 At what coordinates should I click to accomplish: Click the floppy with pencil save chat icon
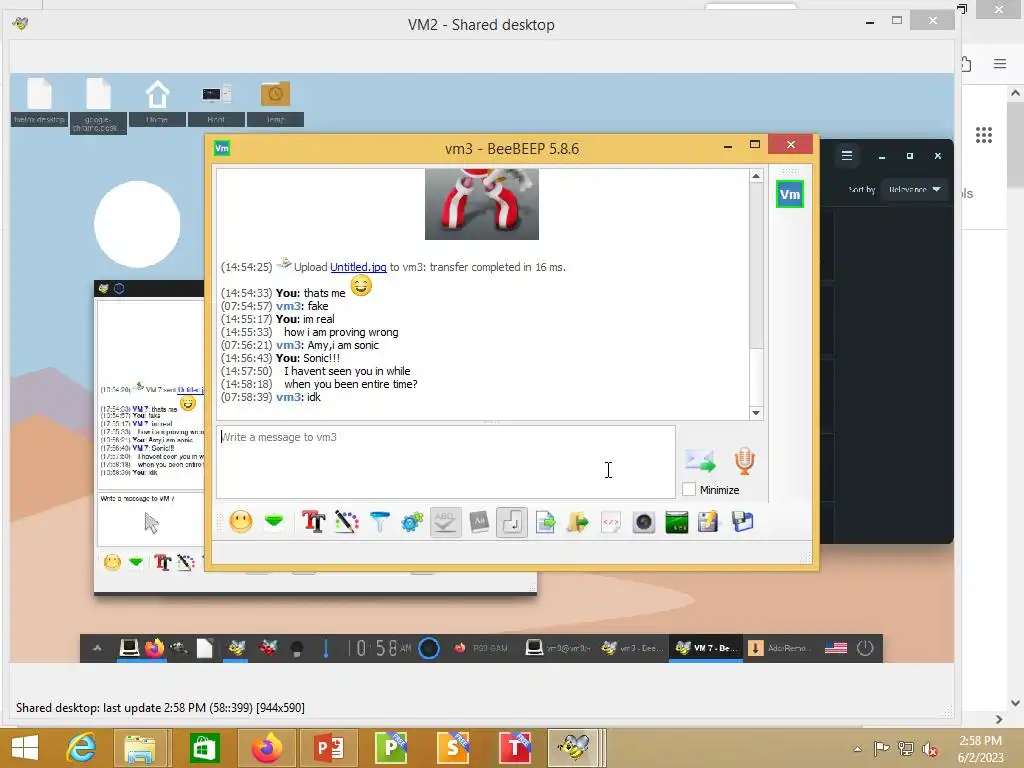pos(709,522)
